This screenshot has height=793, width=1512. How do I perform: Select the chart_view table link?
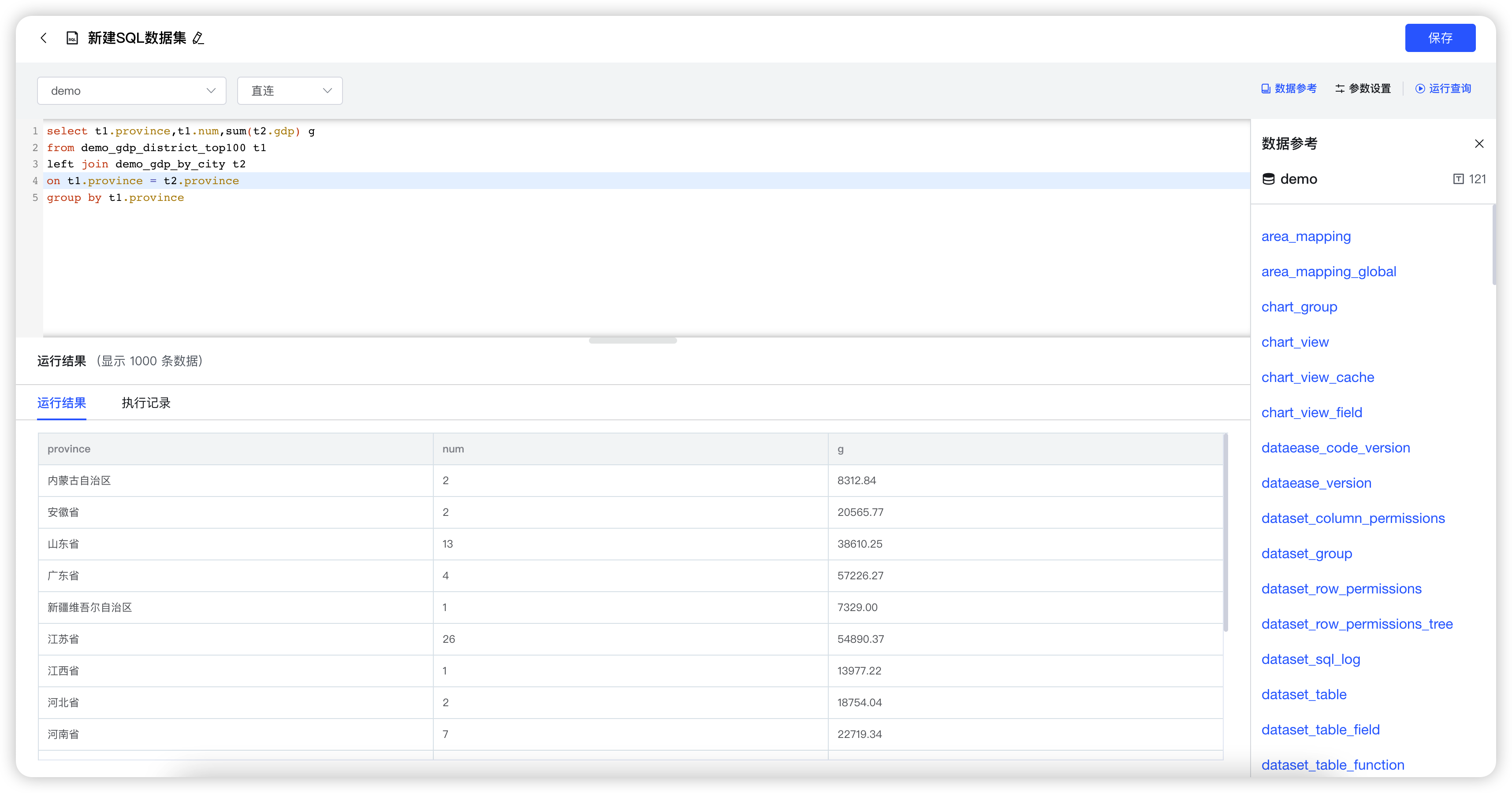[x=1295, y=342]
